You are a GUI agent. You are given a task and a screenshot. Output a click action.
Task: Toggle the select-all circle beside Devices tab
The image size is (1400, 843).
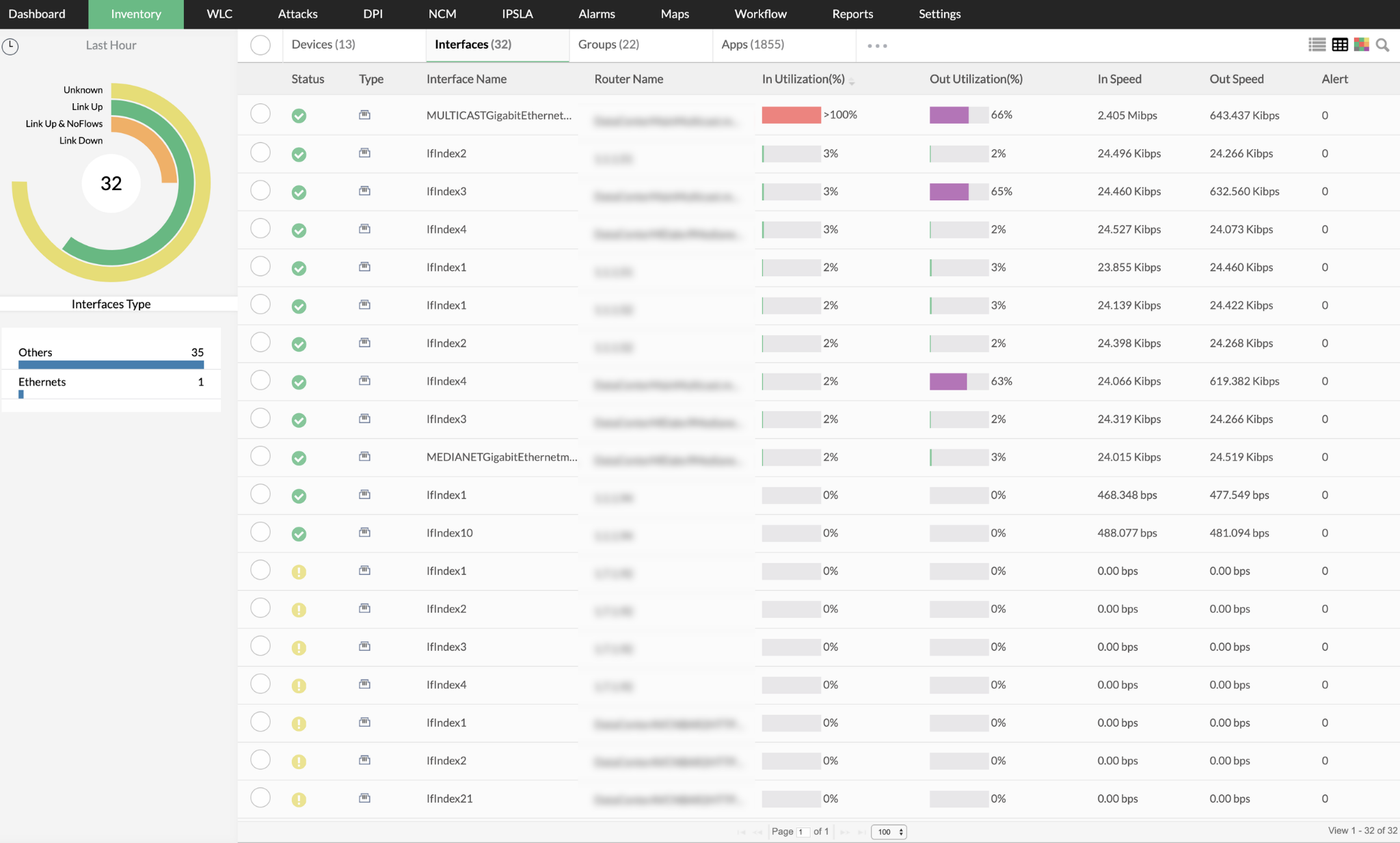(260, 45)
